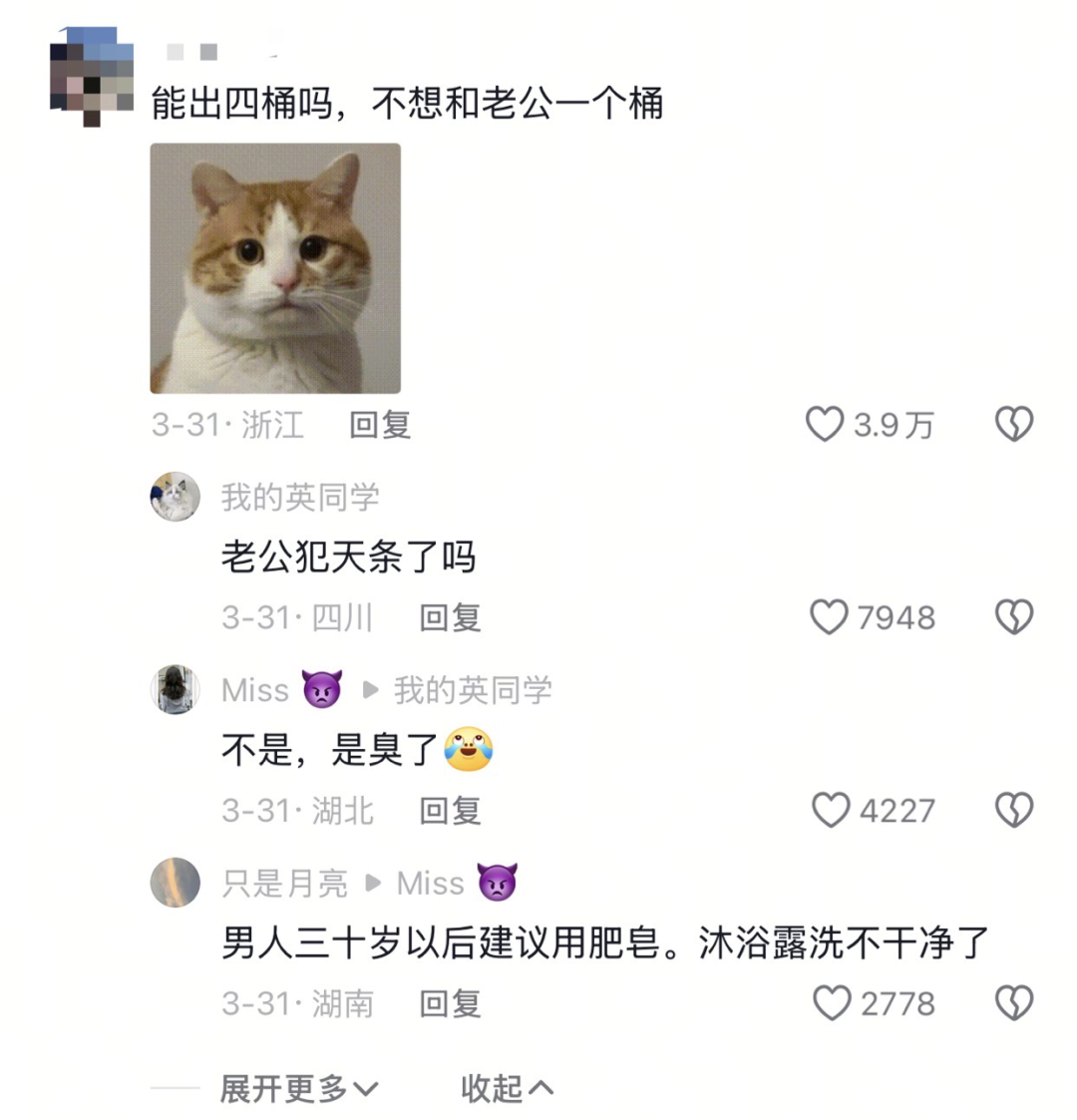Open 我的英同学 profile via username
Image resolution: width=1077 pixels, height=1120 pixels.
(x=300, y=497)
